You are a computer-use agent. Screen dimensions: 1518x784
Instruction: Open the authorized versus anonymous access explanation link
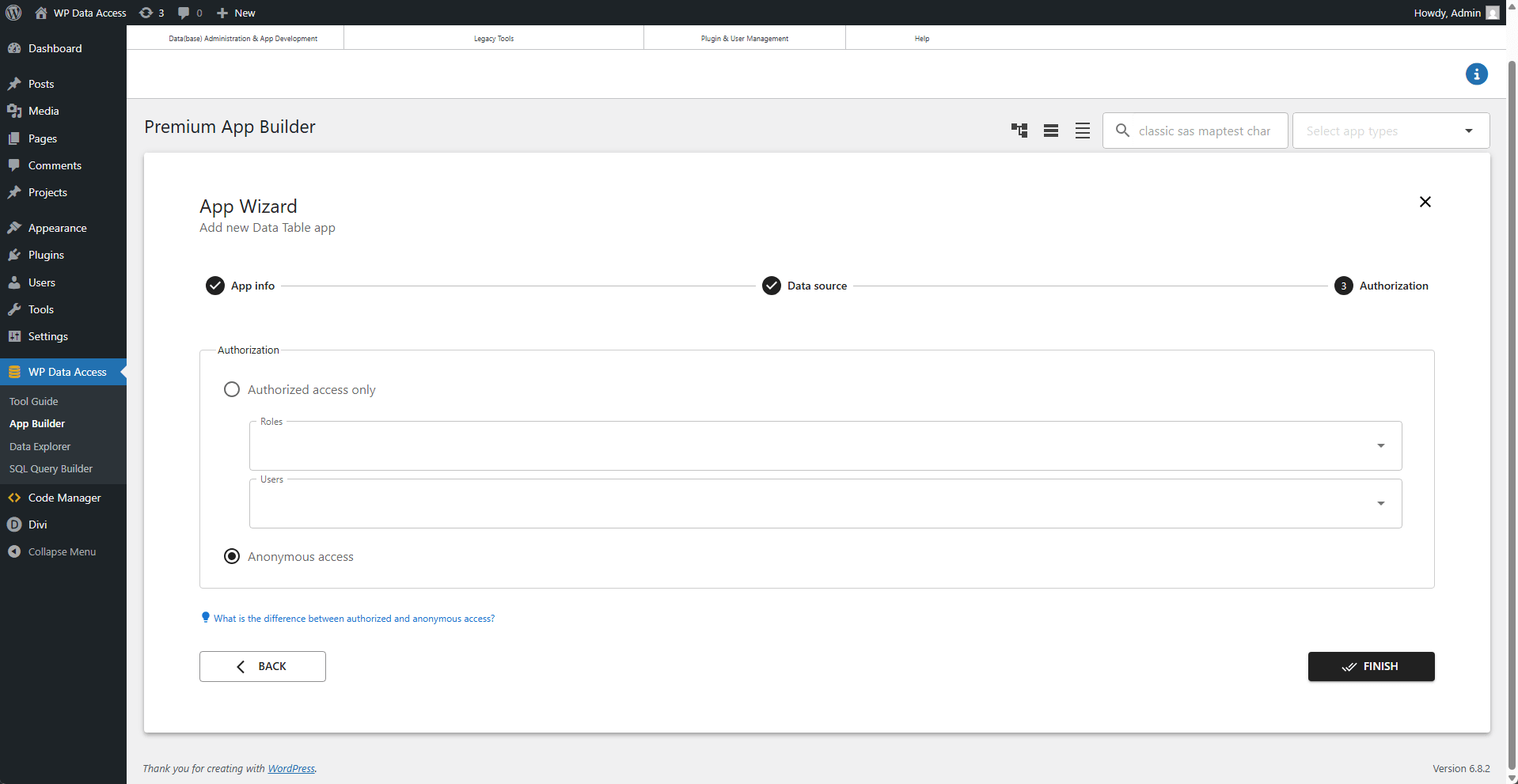(353, 618)
